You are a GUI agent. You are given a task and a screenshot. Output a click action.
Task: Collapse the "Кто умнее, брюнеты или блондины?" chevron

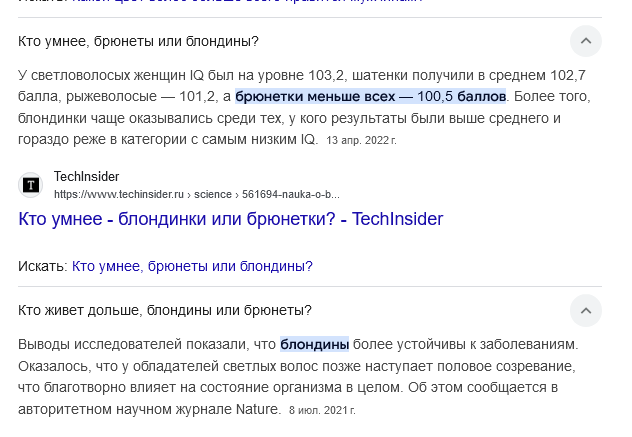point(586,41)
